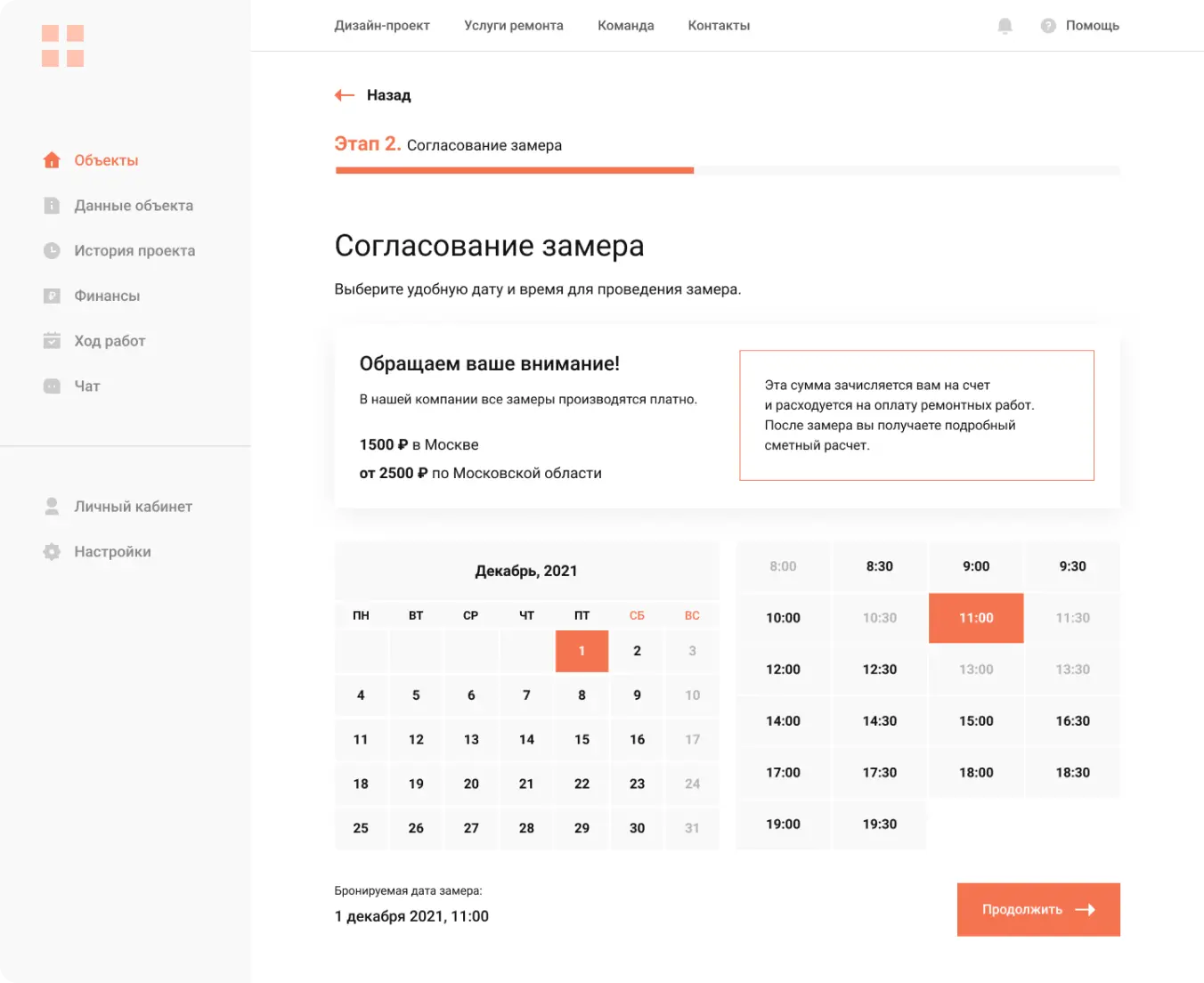The image size is (1204, 983).
Task: Click the Помощь link
Action: coord(1093,26)
